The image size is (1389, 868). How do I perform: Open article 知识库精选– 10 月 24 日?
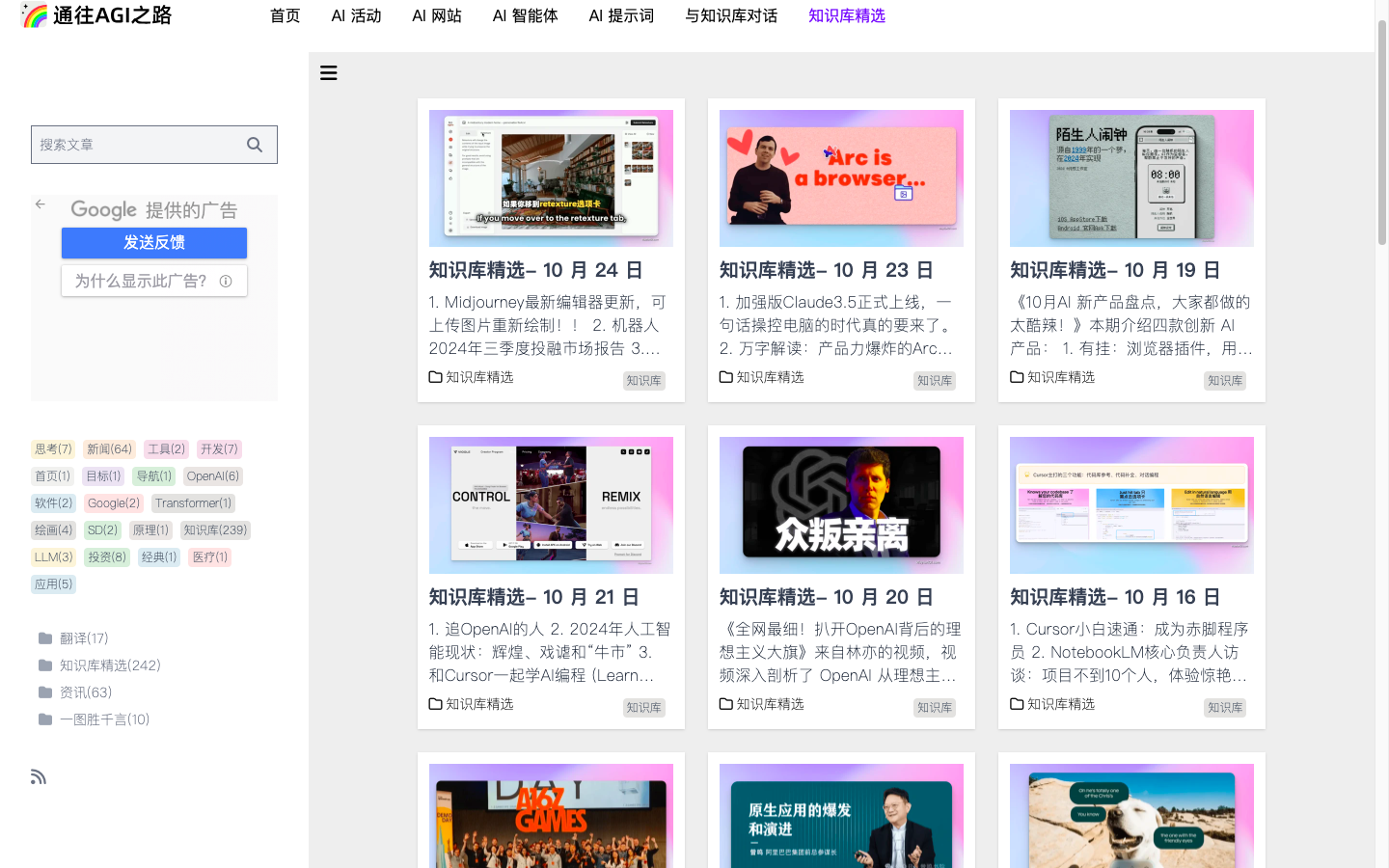click(x=535, y=271)
